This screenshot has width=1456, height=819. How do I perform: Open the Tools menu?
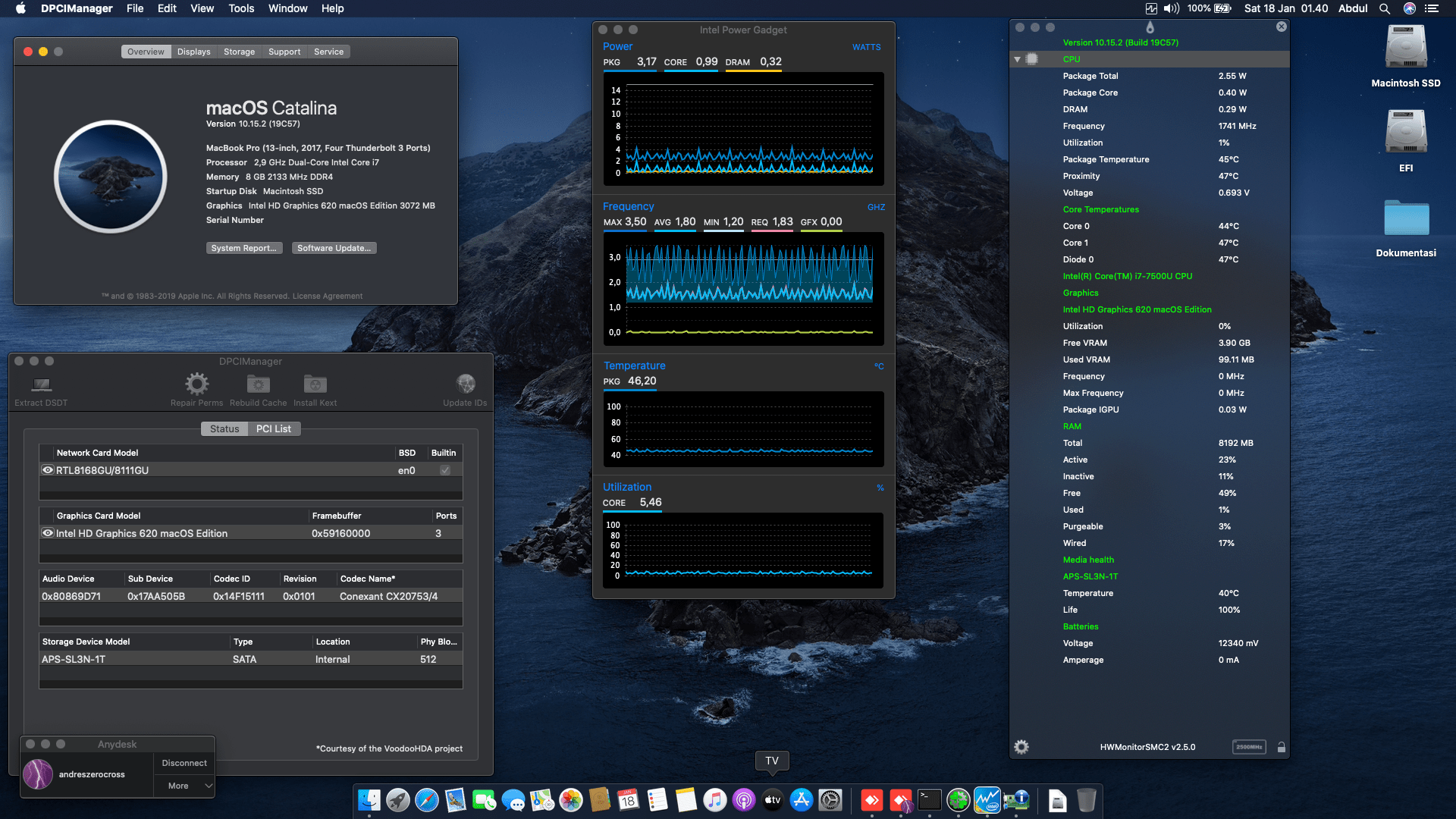coord(241,8)
